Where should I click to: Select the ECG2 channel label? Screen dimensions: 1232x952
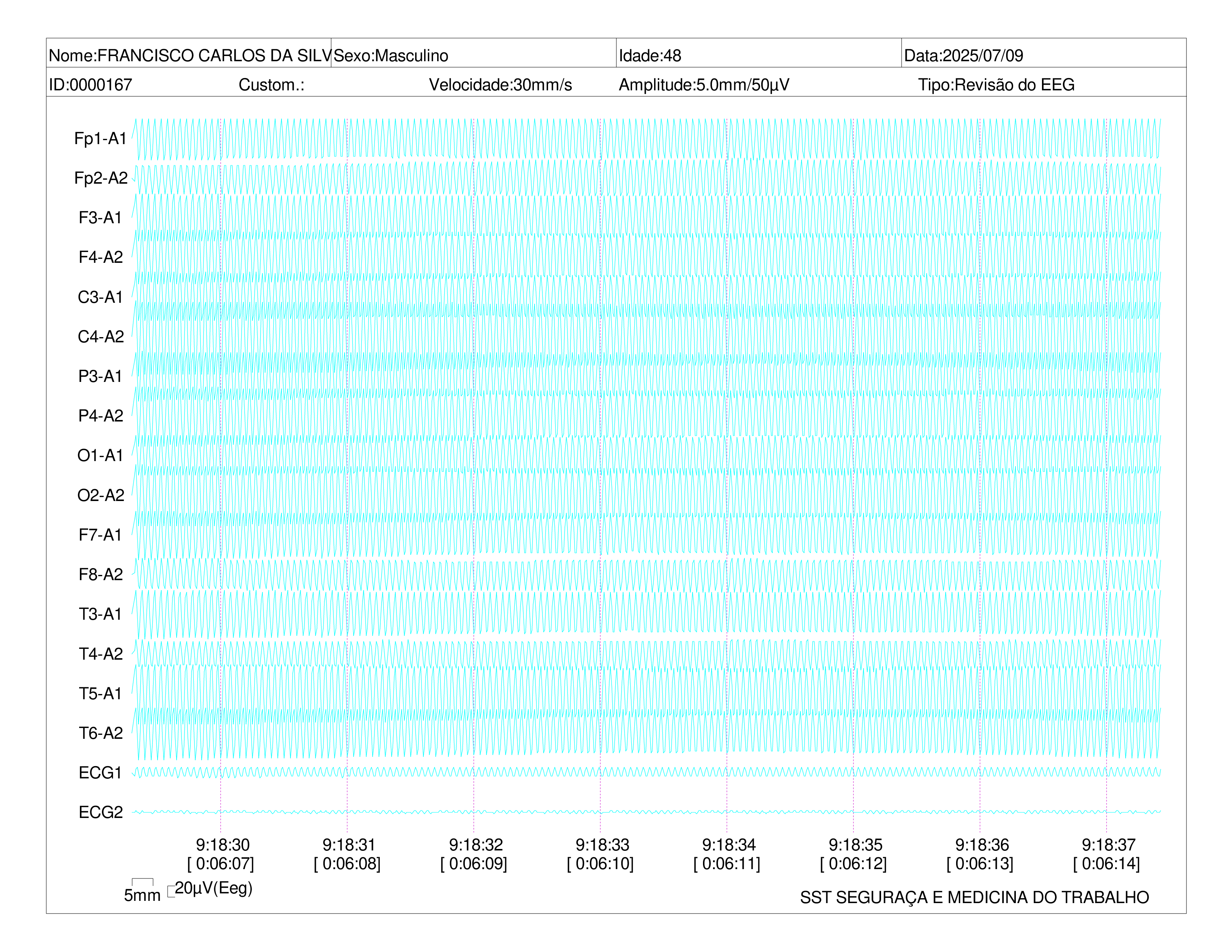click(101, 812)
